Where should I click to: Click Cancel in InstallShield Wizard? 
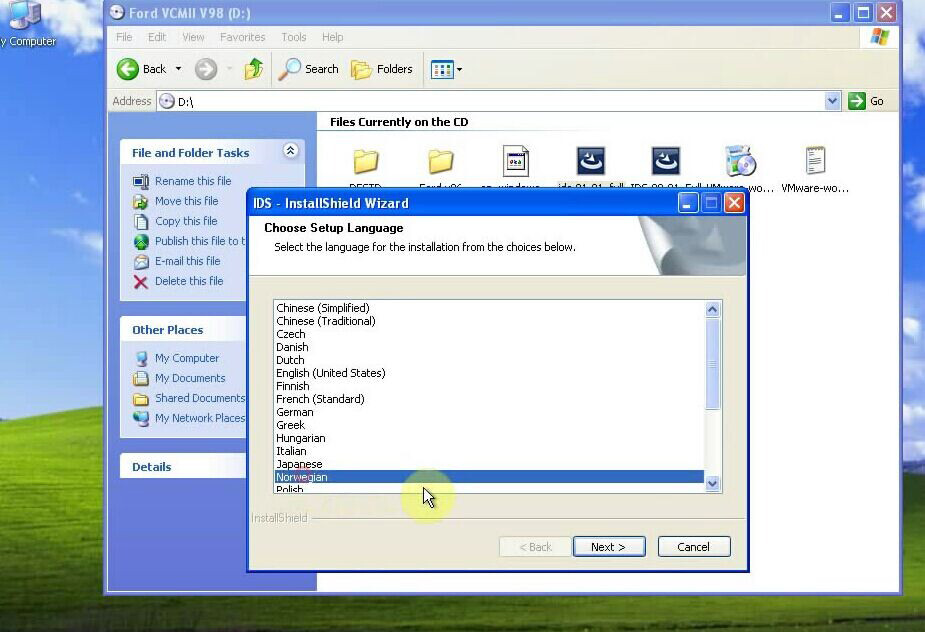pyautogui.click(x=694, y=547)
